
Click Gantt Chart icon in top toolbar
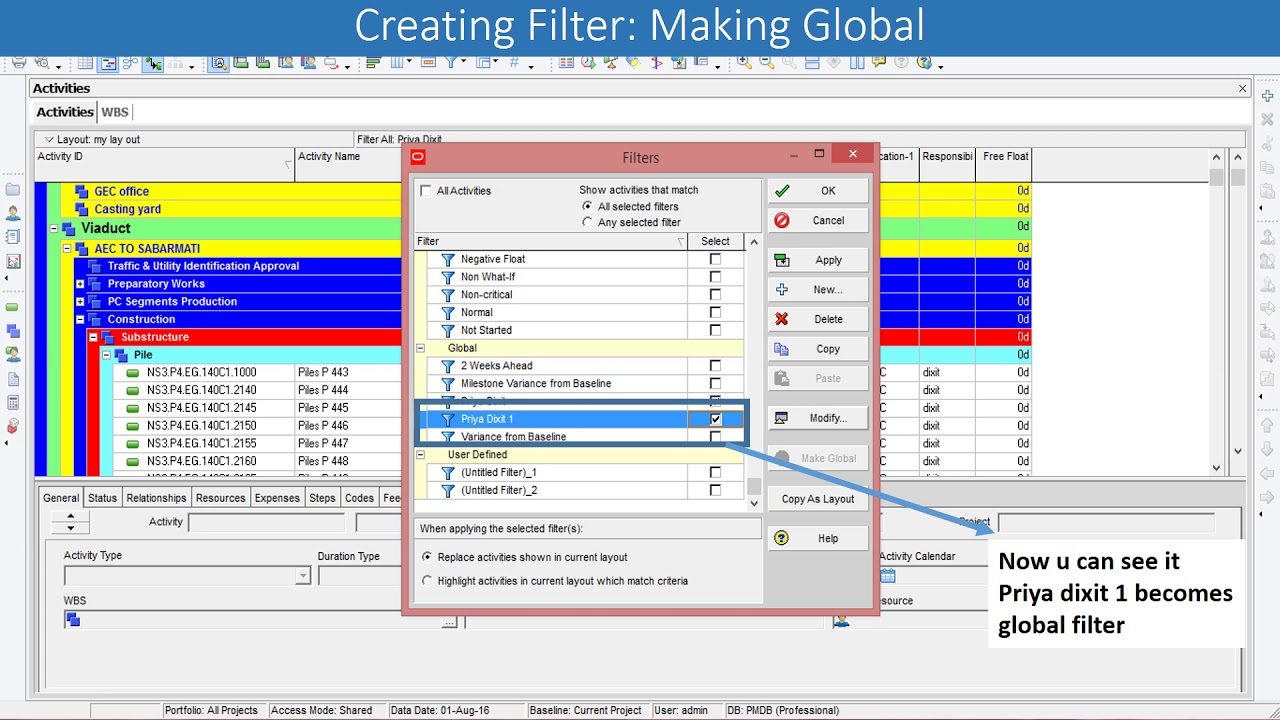108,63
